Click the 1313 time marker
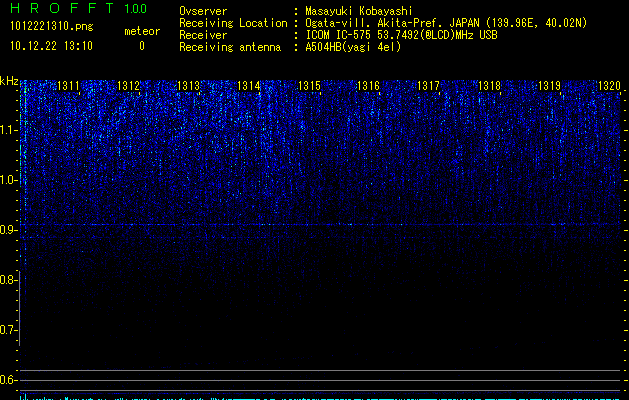 pos(188,86)
